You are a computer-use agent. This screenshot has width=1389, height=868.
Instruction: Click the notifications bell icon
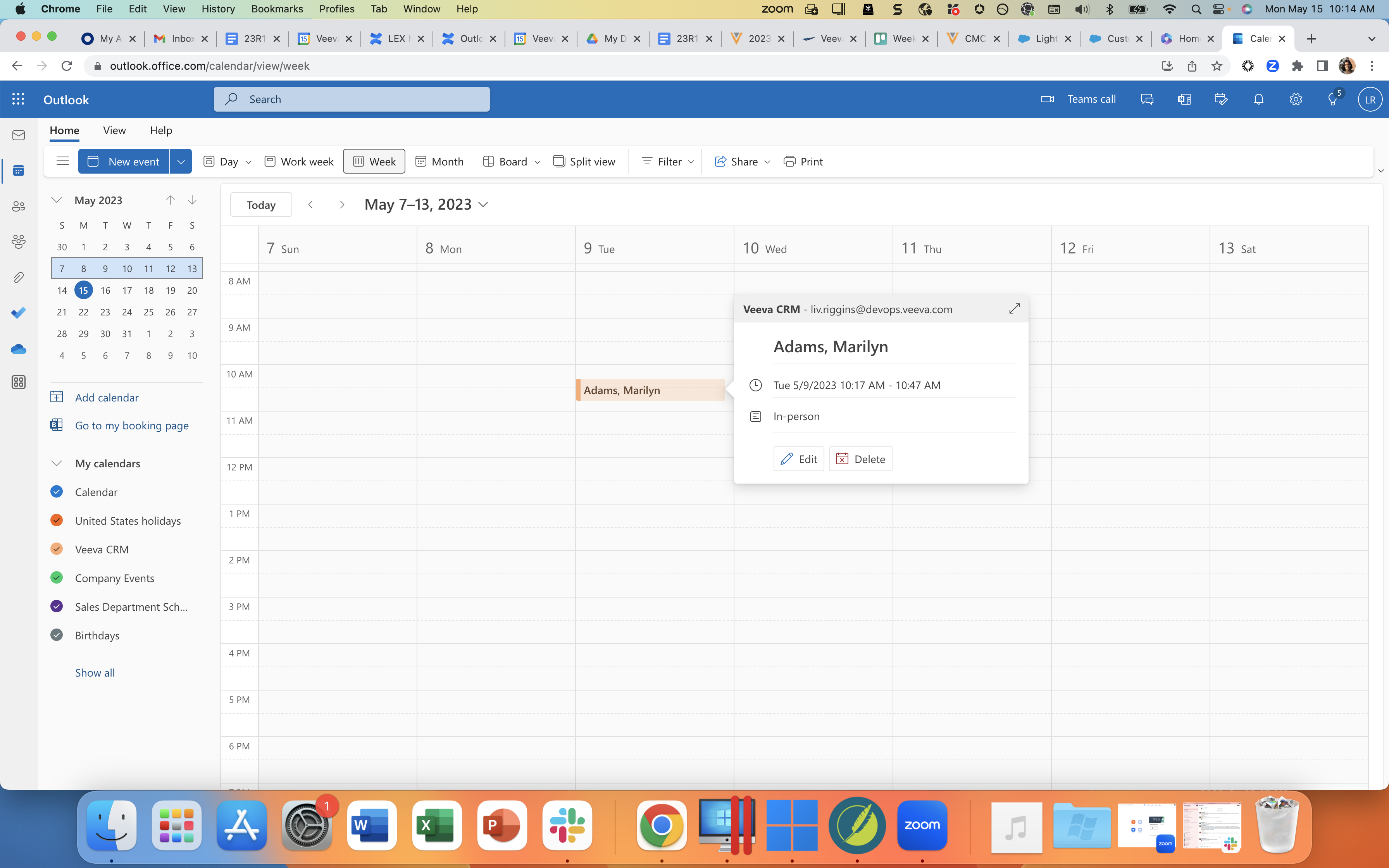pos(1258,99)
